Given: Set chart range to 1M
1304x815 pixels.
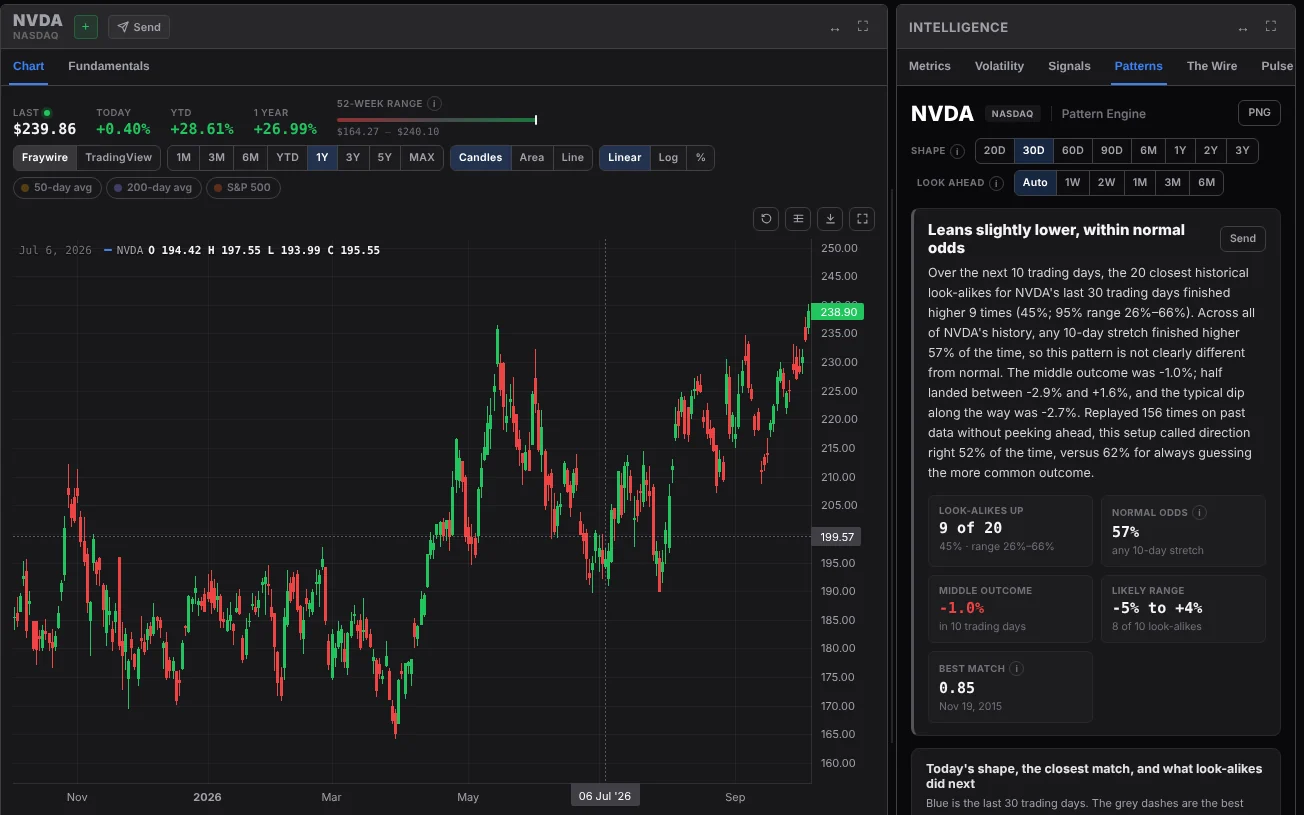Looking at the screenshot, I should click(x=183, y=158).
